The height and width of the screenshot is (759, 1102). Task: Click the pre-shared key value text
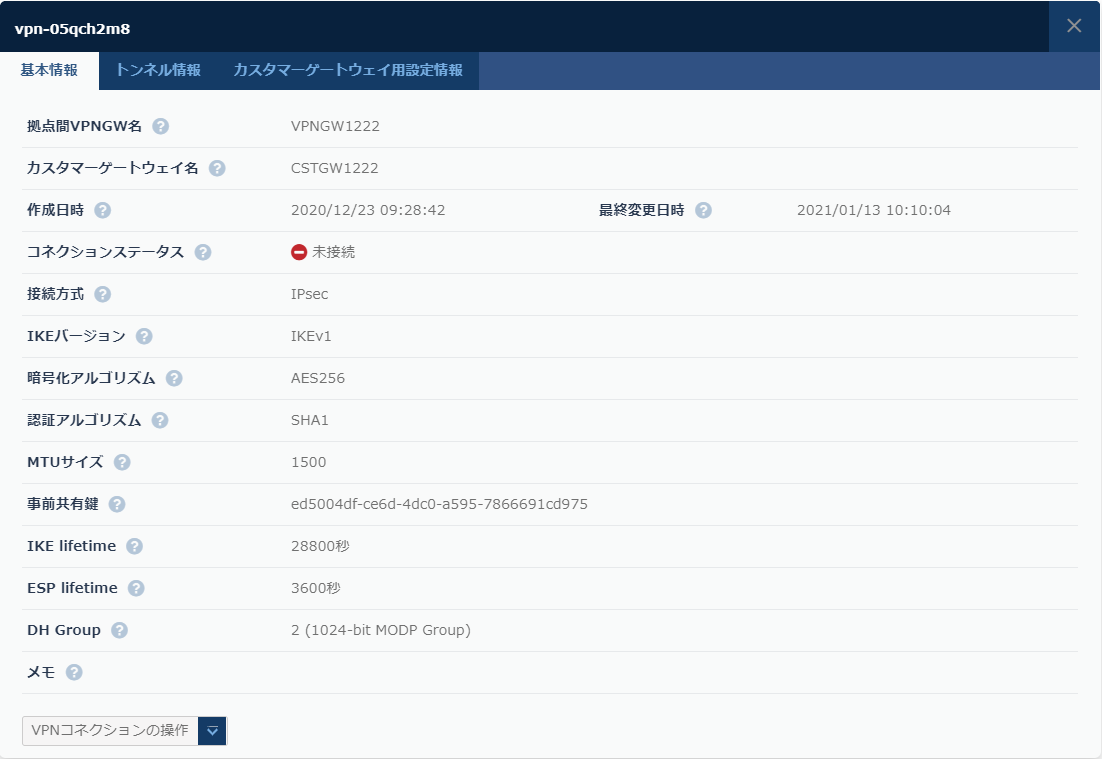(439, 504)
